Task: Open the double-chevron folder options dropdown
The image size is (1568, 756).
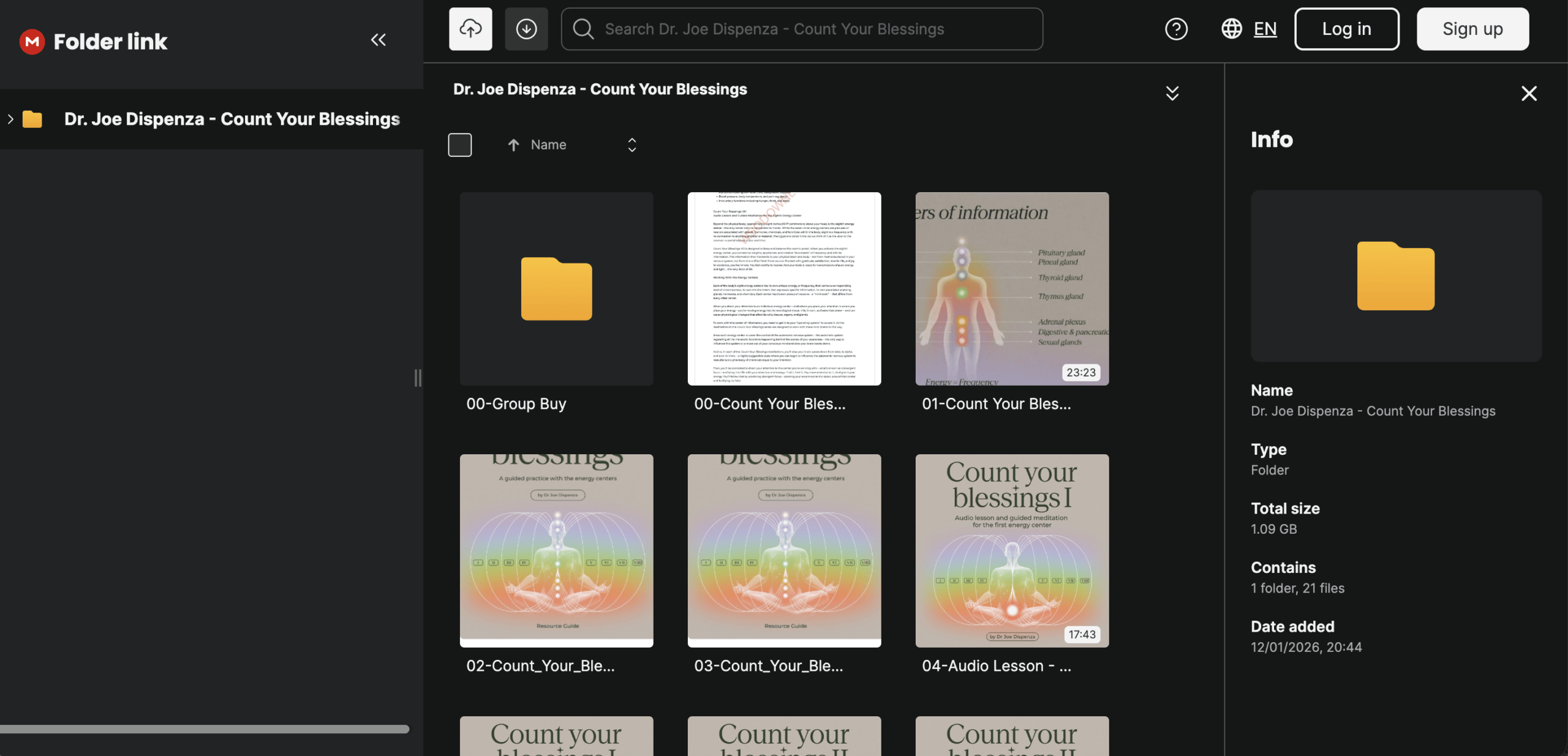Action: point(1172,94)
